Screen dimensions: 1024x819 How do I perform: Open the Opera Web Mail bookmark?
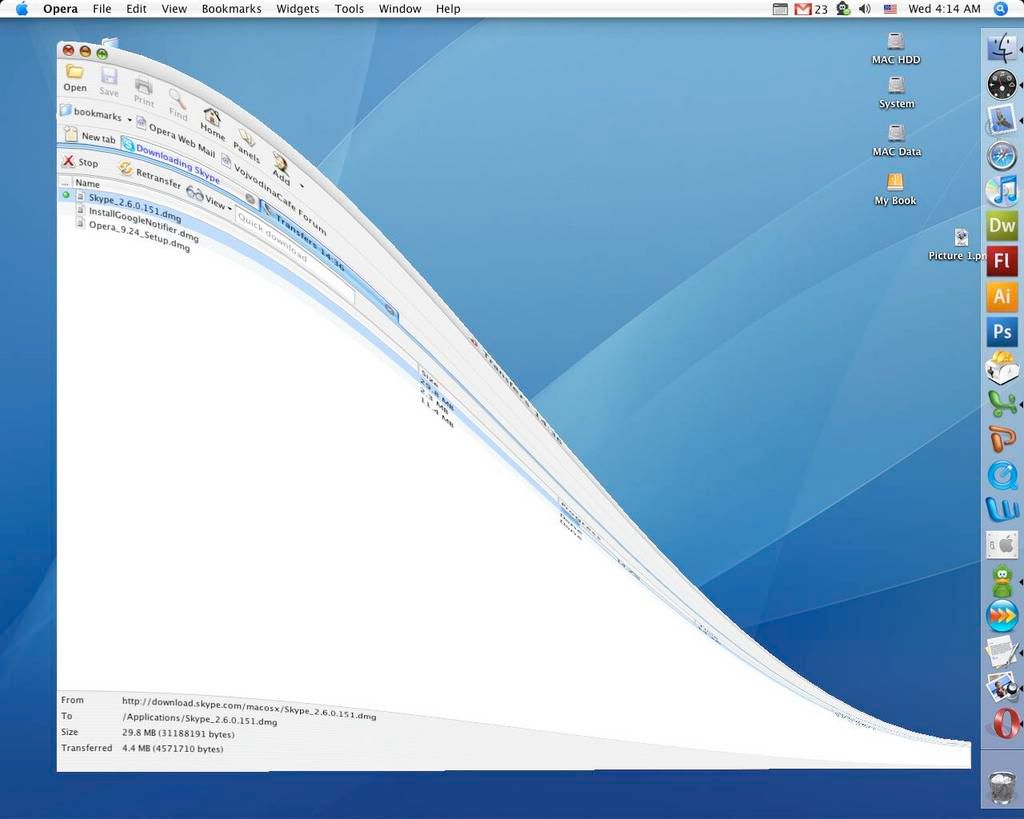[x=175, y=137]
